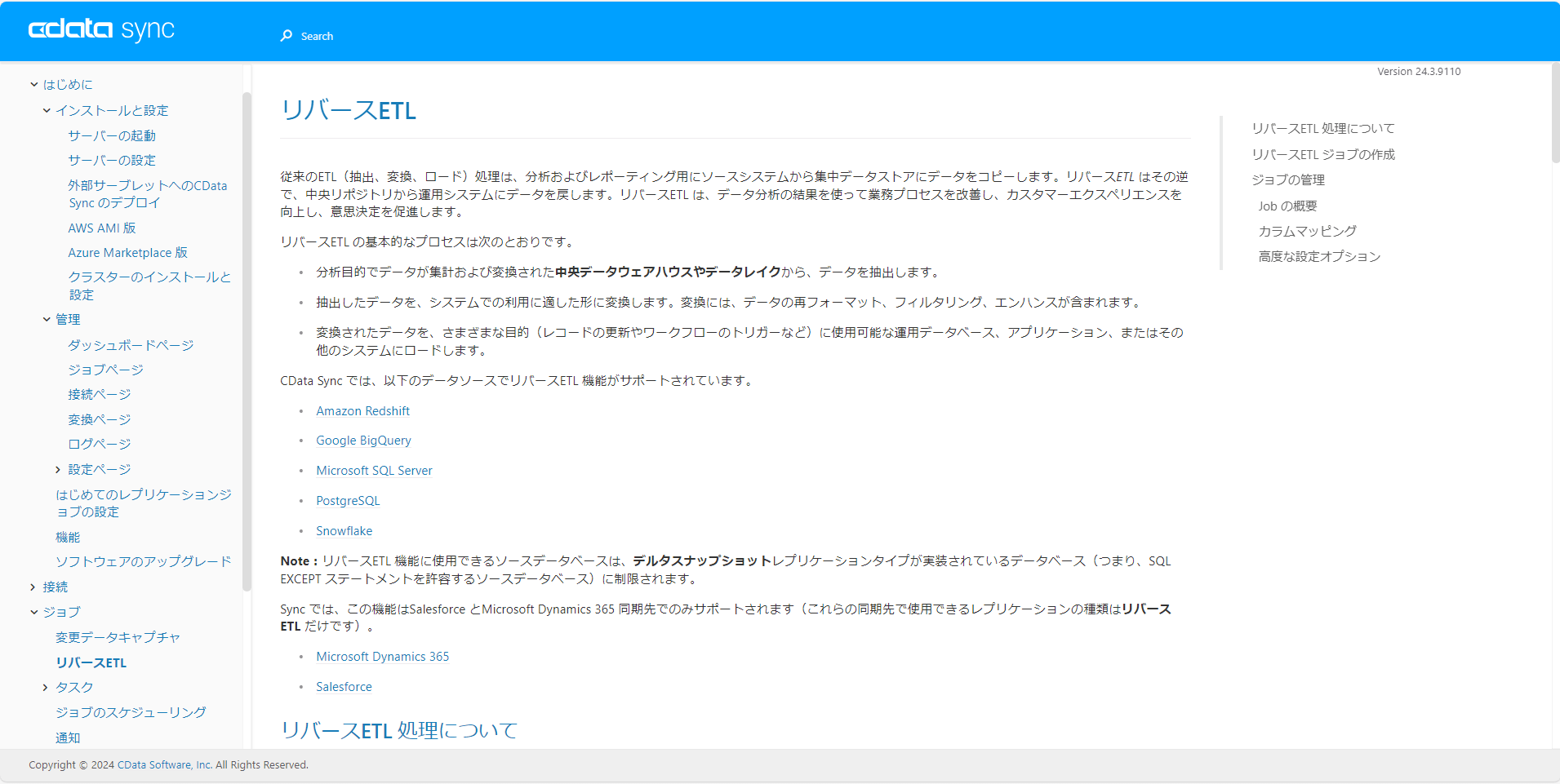Jump to カラムマッピング section
The width and height of the screenshot is (1560, 784).
click(x=1307, y=232)
